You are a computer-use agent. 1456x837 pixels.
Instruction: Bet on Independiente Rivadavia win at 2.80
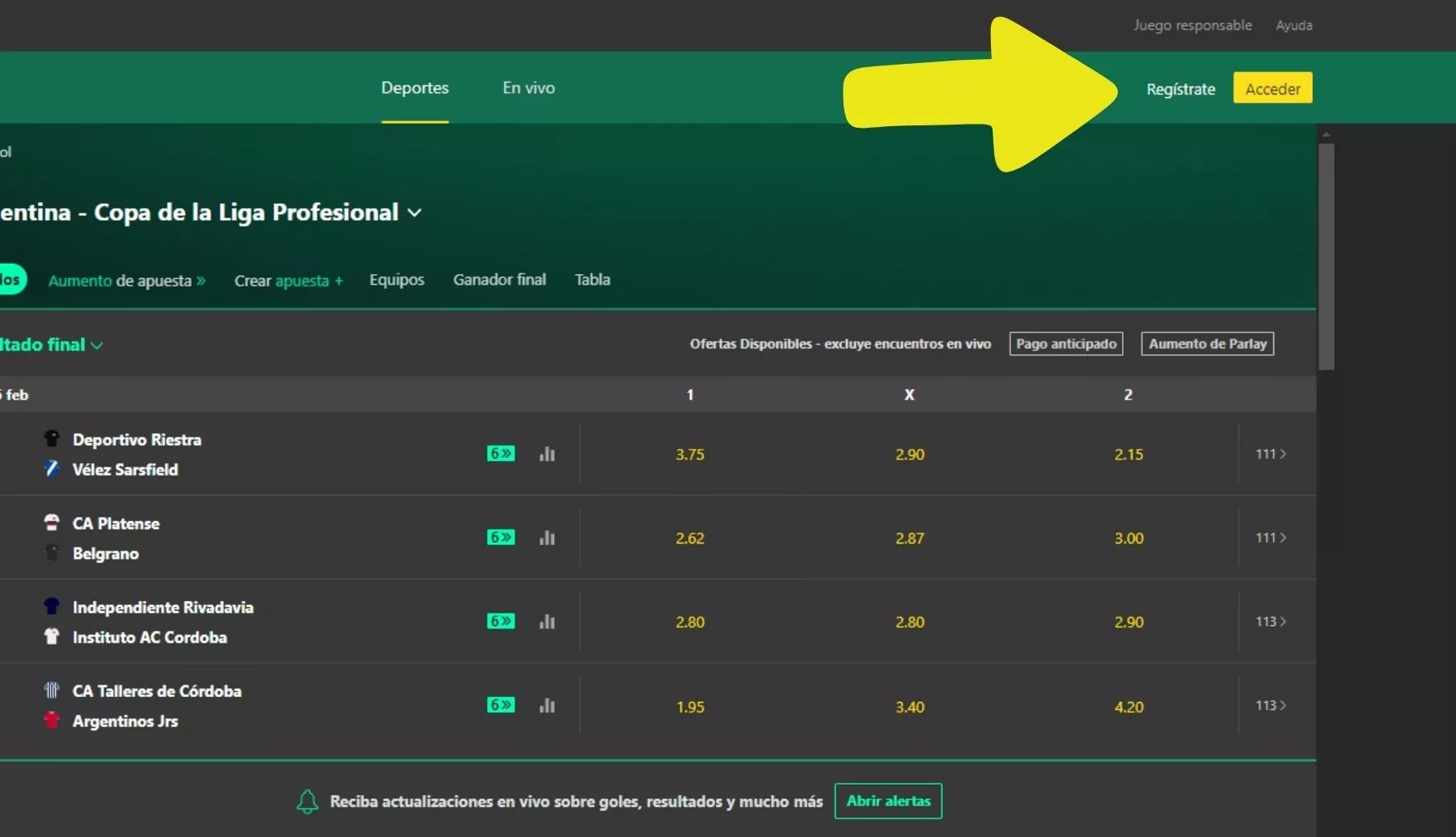pyautogui.click(x=690, y=622)
